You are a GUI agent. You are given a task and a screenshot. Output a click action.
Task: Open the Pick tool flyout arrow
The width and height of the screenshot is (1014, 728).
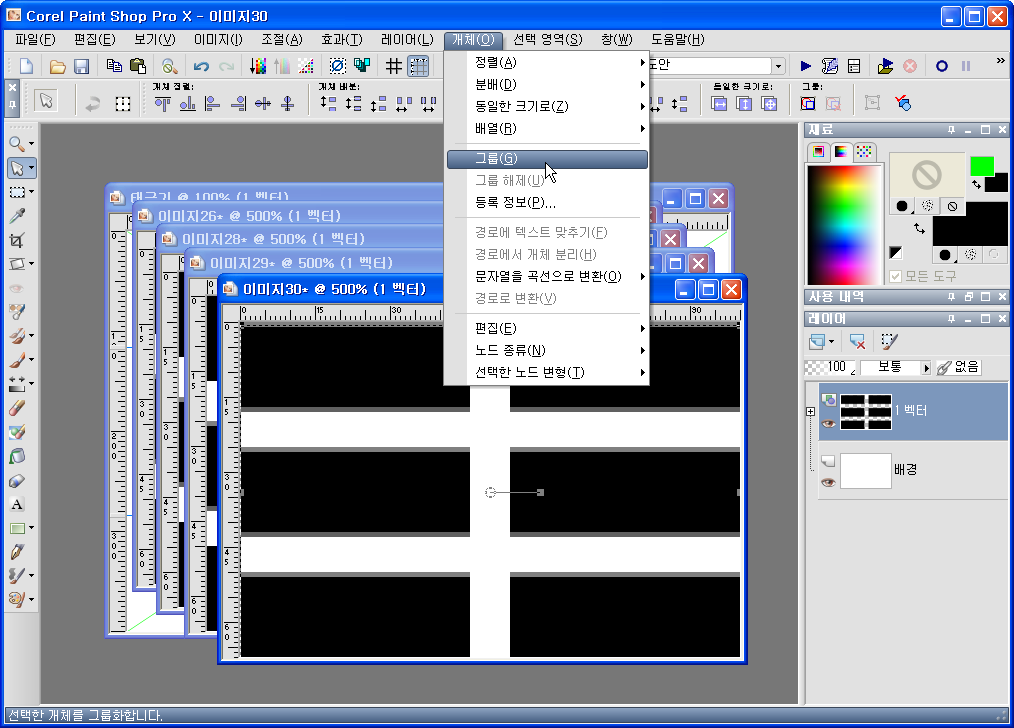click(31, 169)
